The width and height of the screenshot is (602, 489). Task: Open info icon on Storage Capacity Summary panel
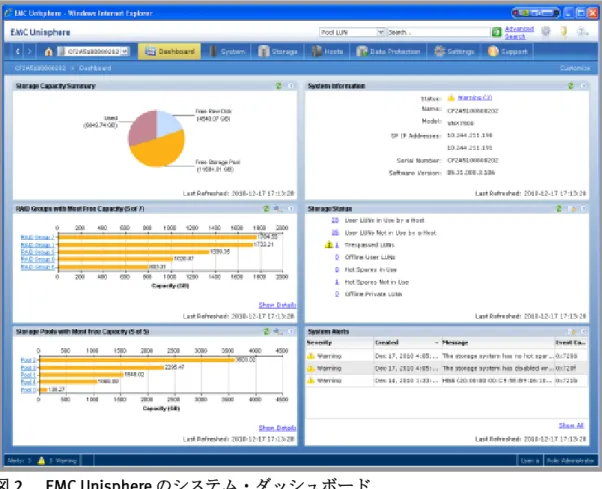click(291, 86)
